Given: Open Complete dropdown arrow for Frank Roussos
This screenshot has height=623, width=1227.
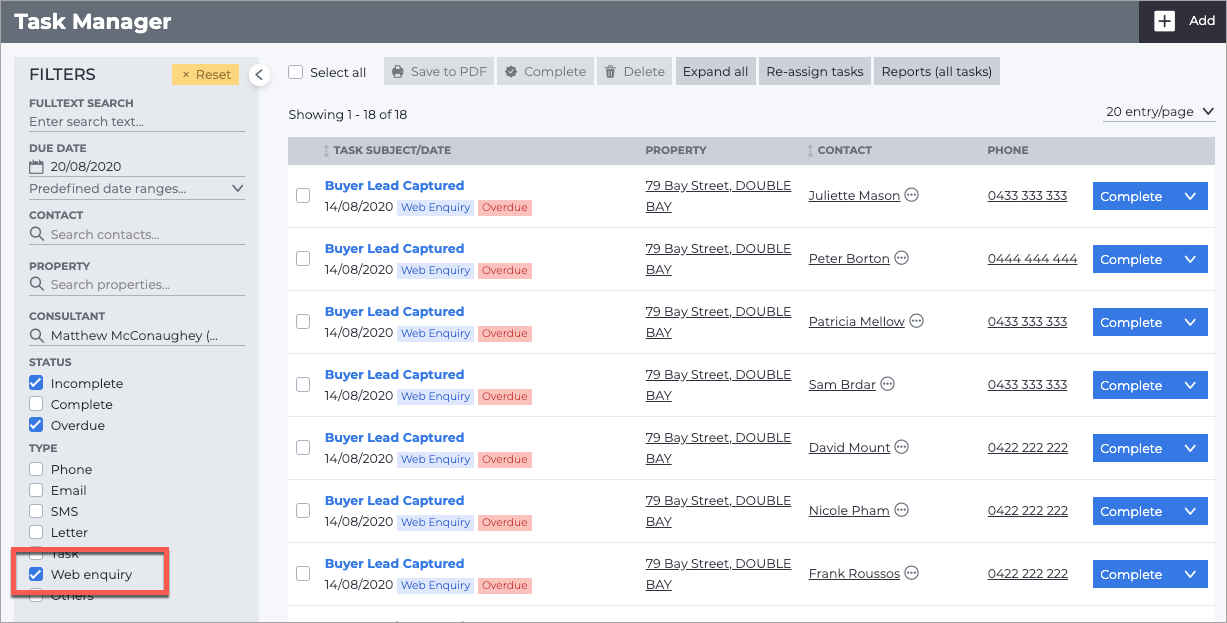Looking at the screenshot, I should point(1190,575).
